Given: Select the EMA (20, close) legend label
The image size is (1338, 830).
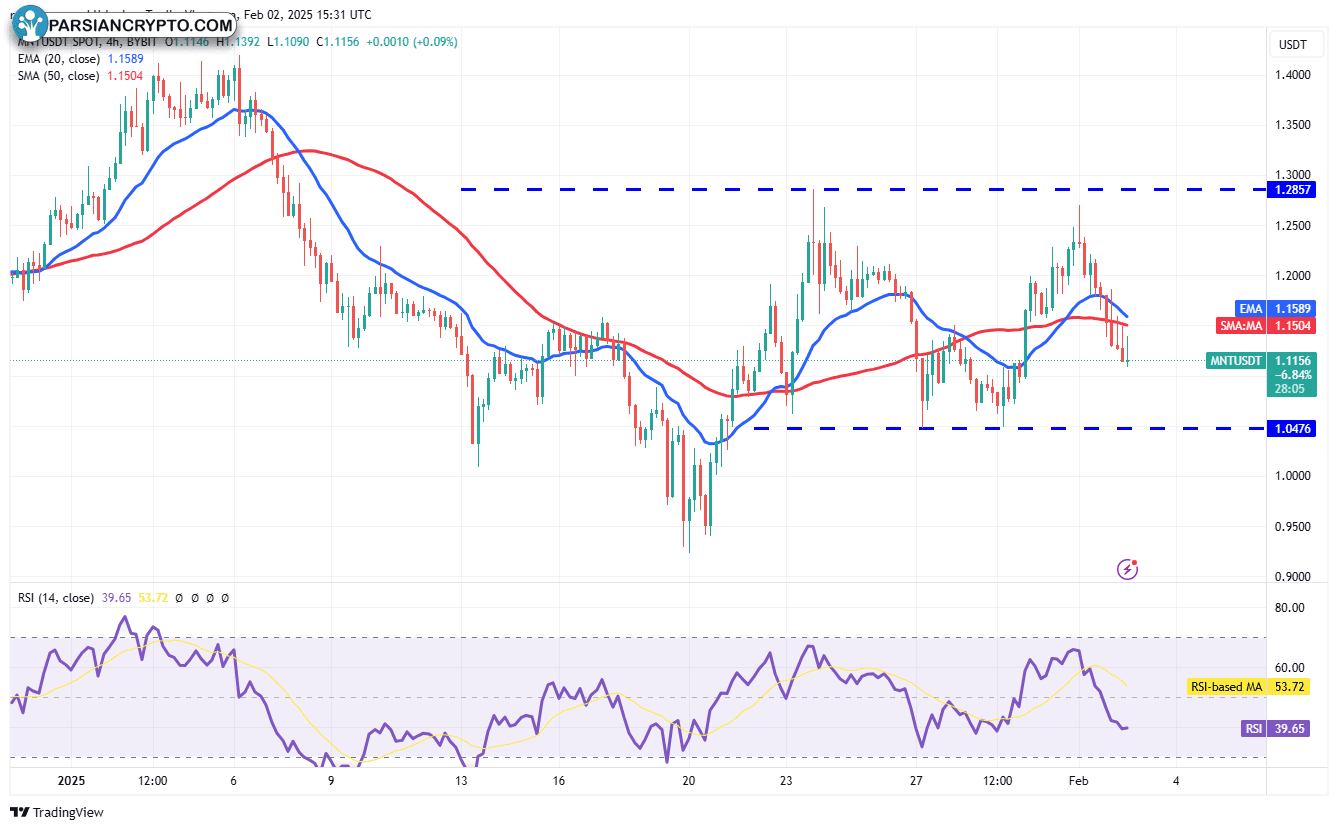Looking at the screenshot, I should coord(58,60).
